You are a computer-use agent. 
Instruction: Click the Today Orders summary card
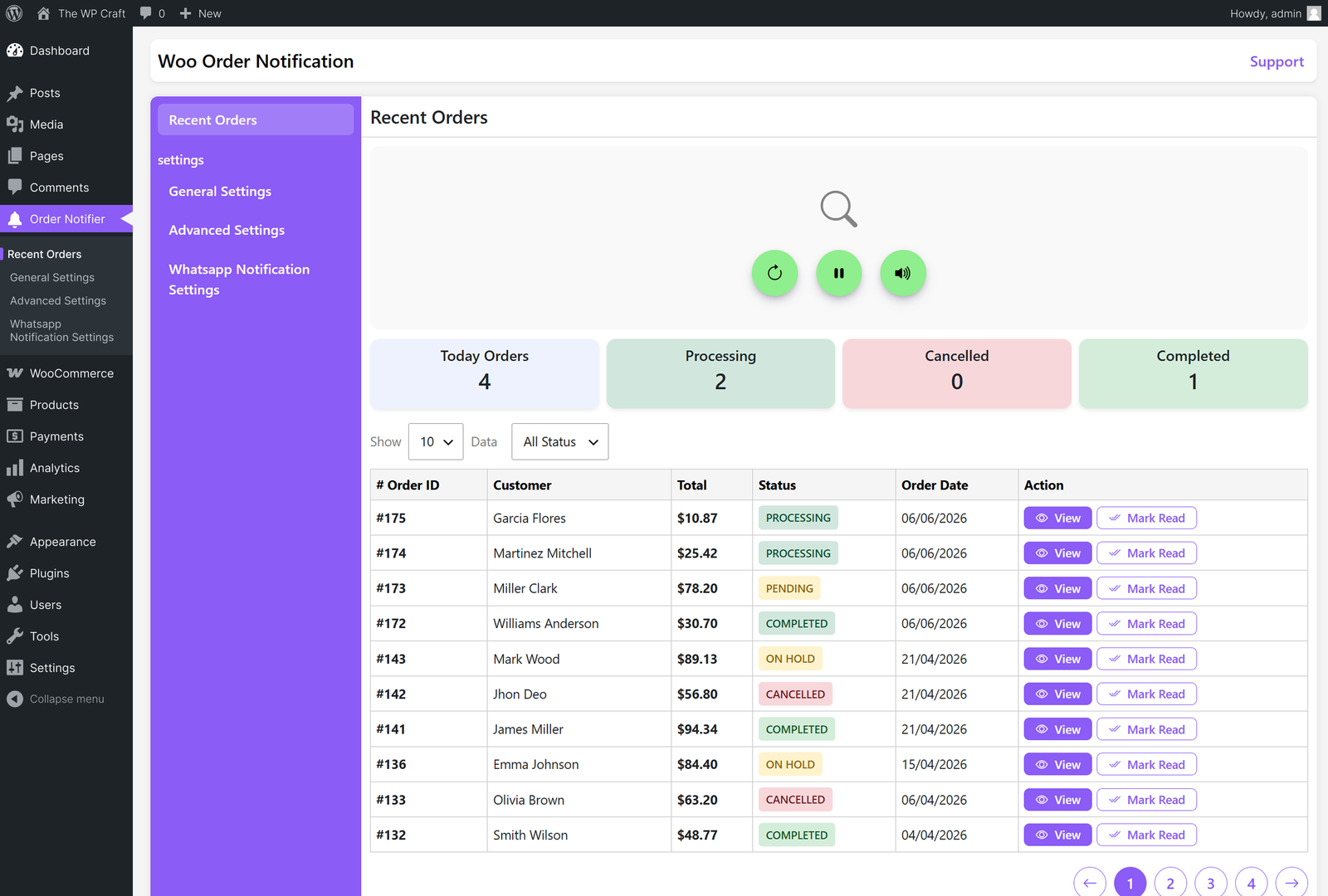[485, 373]
